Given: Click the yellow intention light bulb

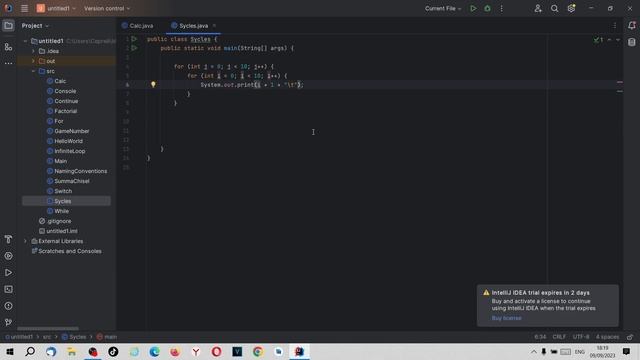Looking at the screenshot, I should coord(153,84).
